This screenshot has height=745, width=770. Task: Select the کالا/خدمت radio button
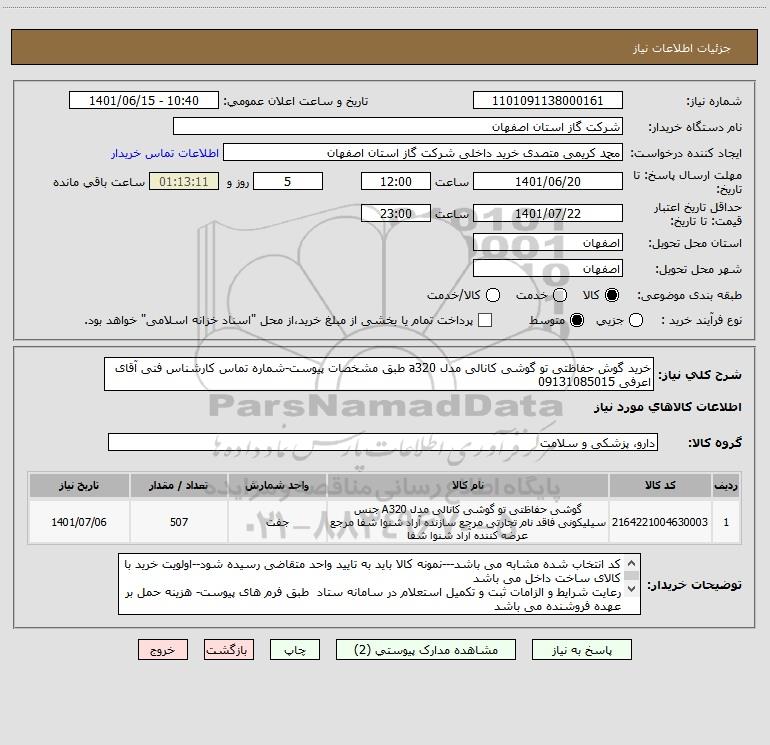(x=493, y=295)
